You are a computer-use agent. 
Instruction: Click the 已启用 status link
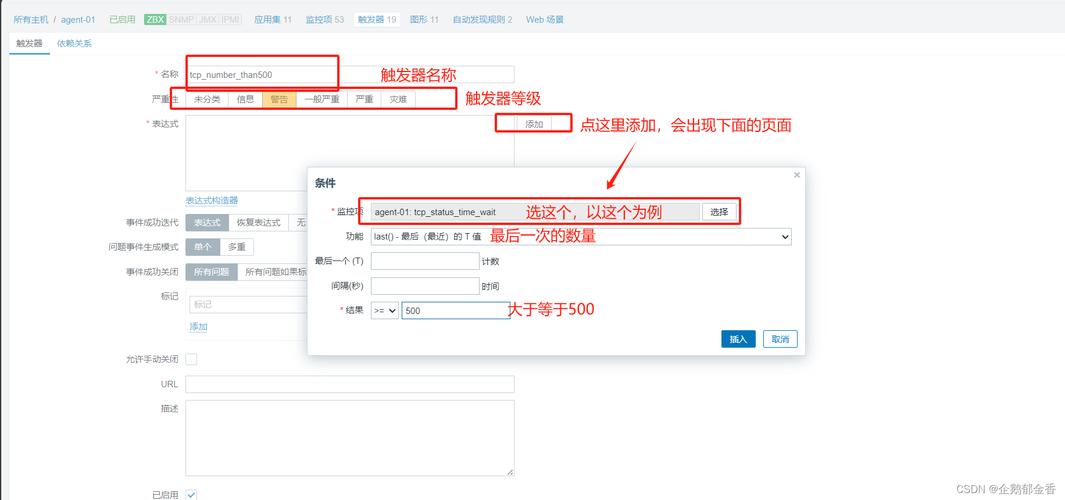point(123,20)
